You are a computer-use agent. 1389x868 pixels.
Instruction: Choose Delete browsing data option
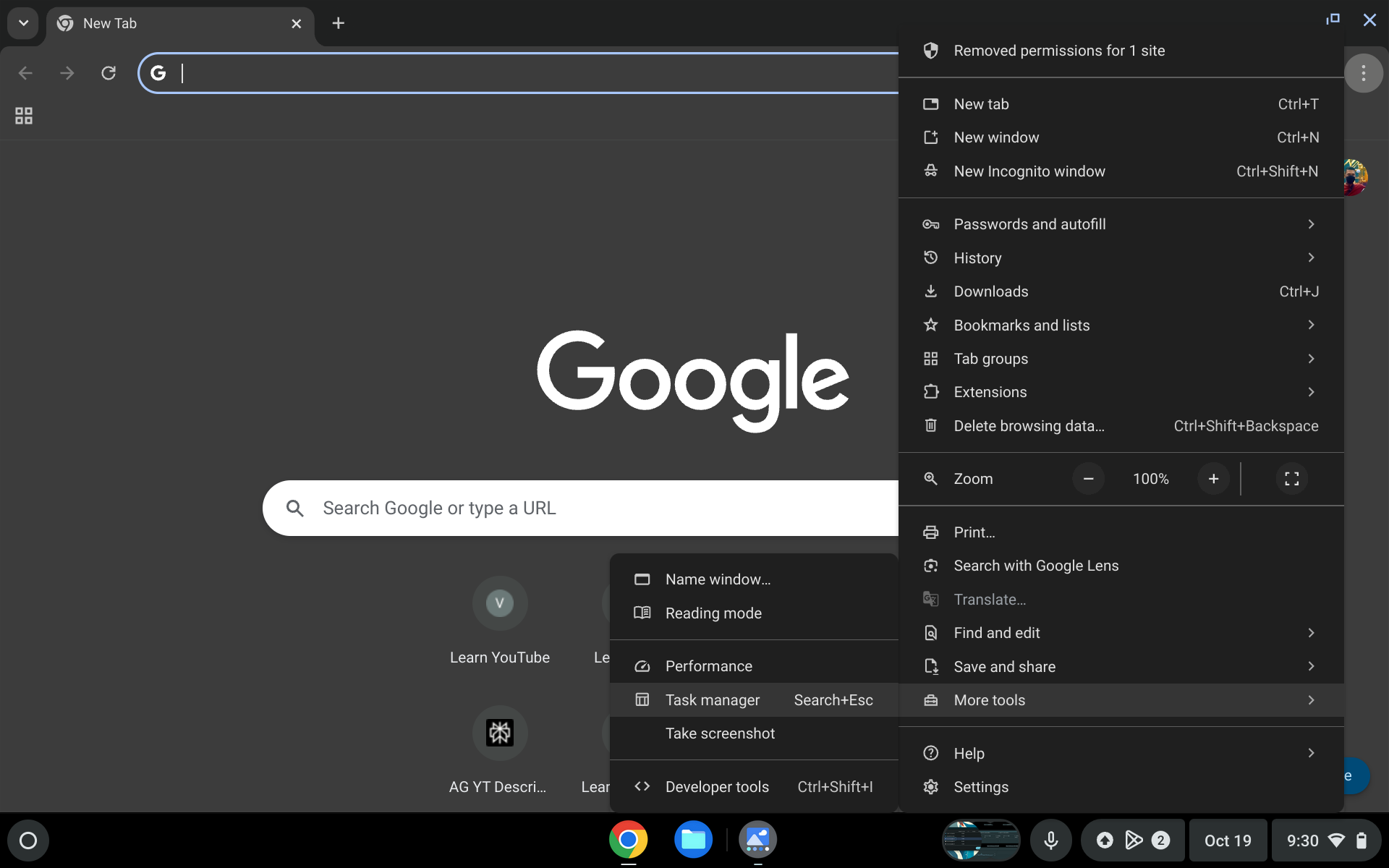[x=1121, y=426]
